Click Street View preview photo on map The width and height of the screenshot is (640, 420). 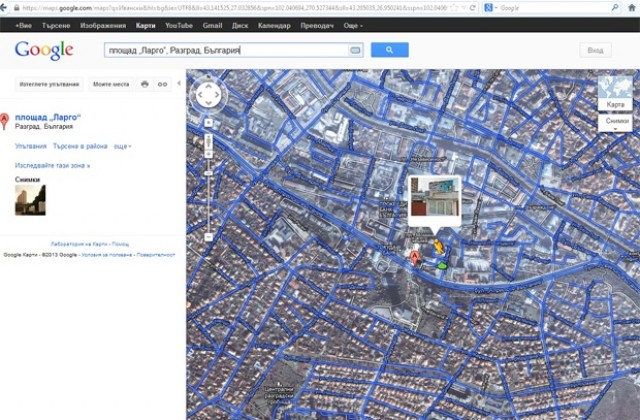point(435,198)
